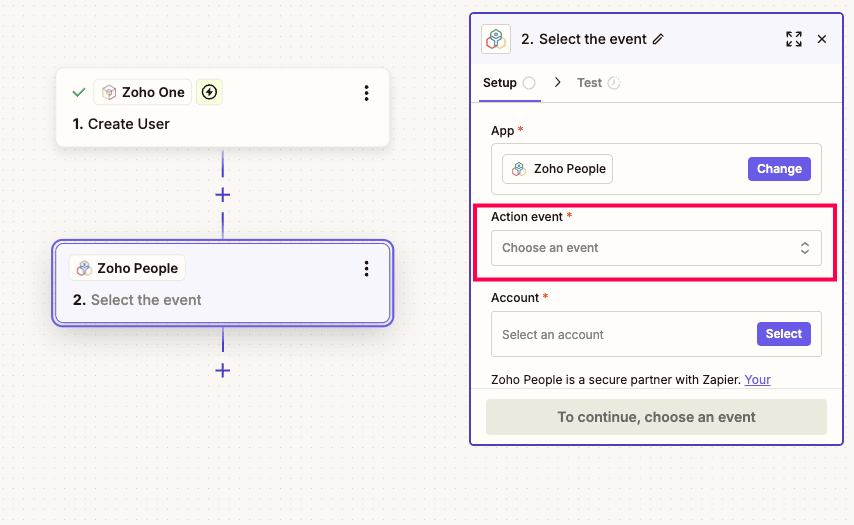Expand the step editor panel to full screen

click(794, 39)
